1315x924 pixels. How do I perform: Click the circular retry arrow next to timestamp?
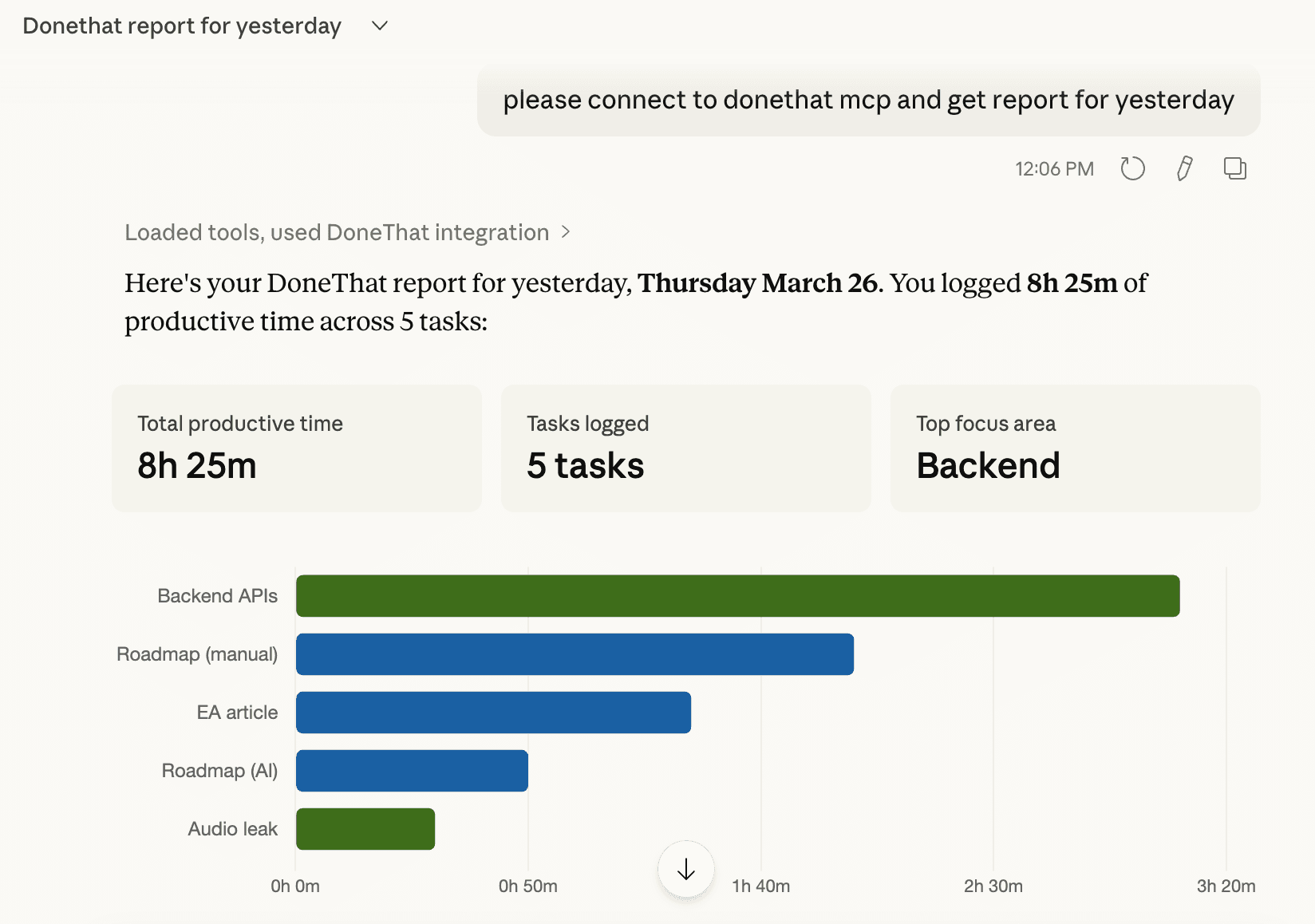(1132, 168)
